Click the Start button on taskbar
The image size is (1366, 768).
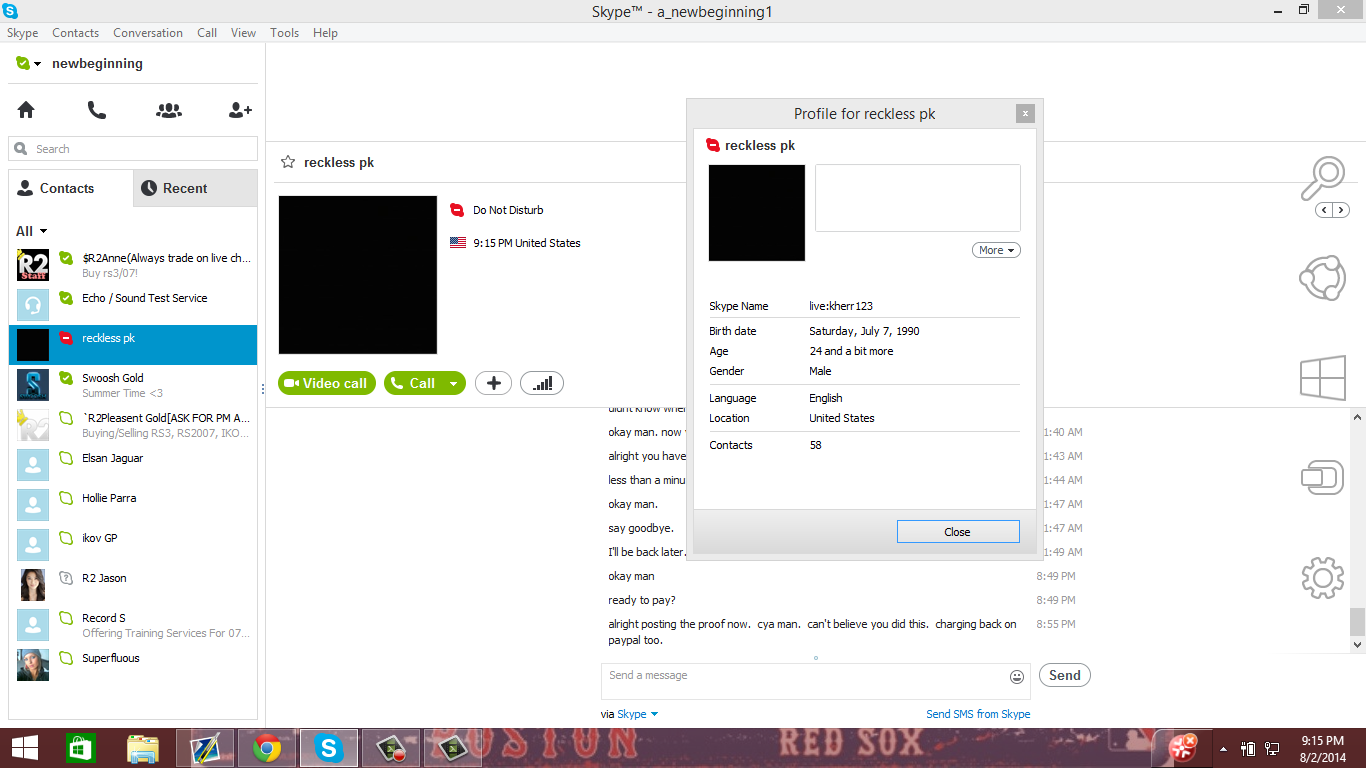25,748
